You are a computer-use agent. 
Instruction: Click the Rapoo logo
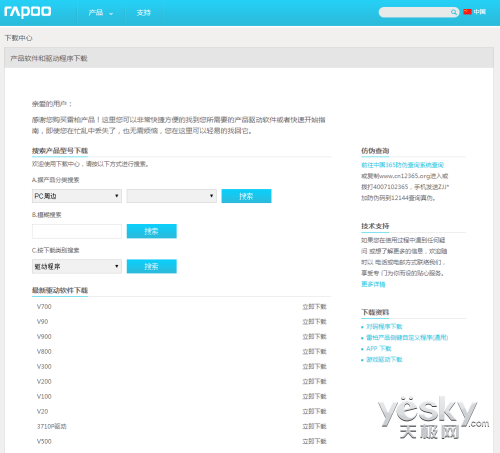tap(27, 12)
